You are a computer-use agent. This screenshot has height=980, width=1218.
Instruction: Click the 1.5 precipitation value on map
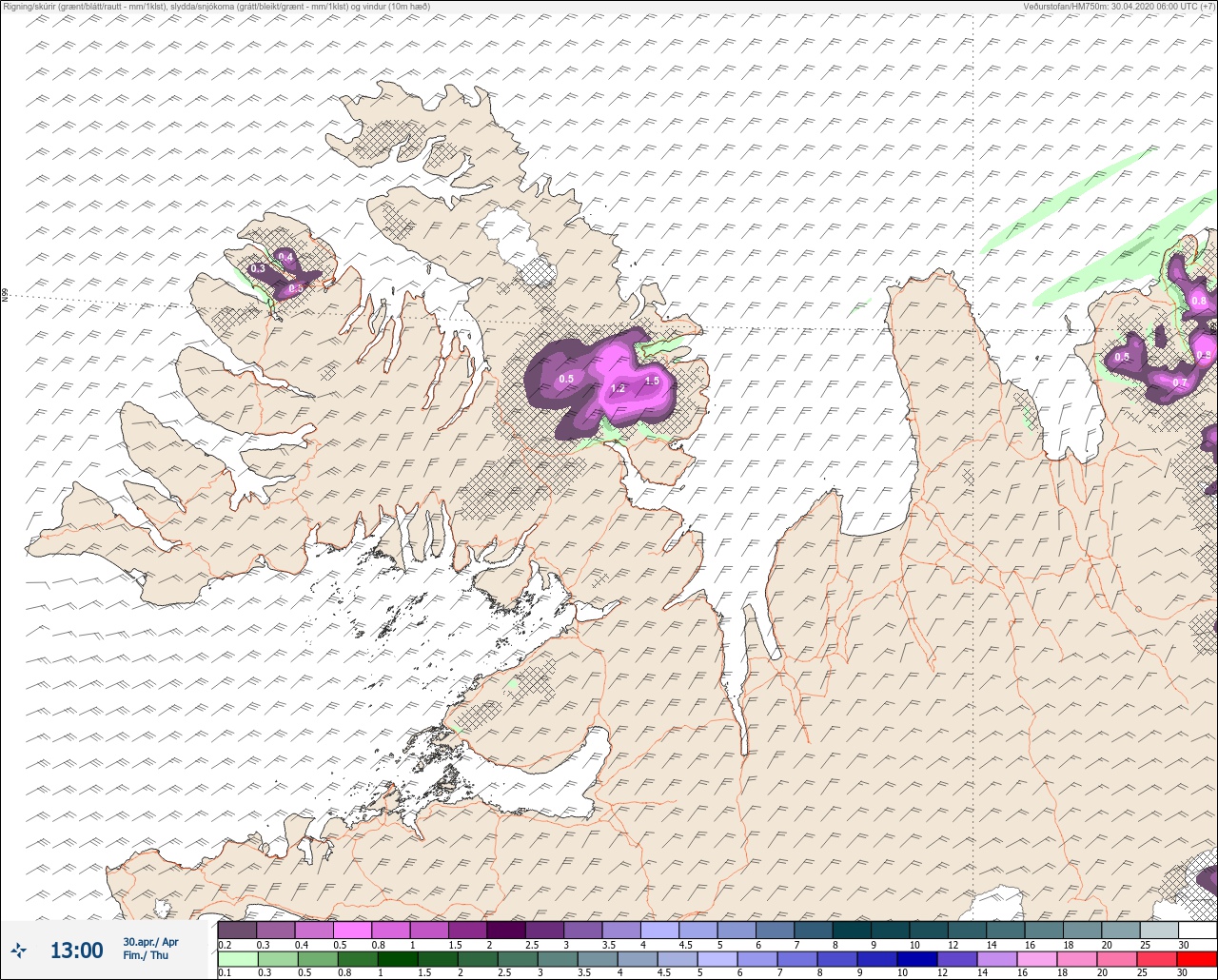[652, 381]
